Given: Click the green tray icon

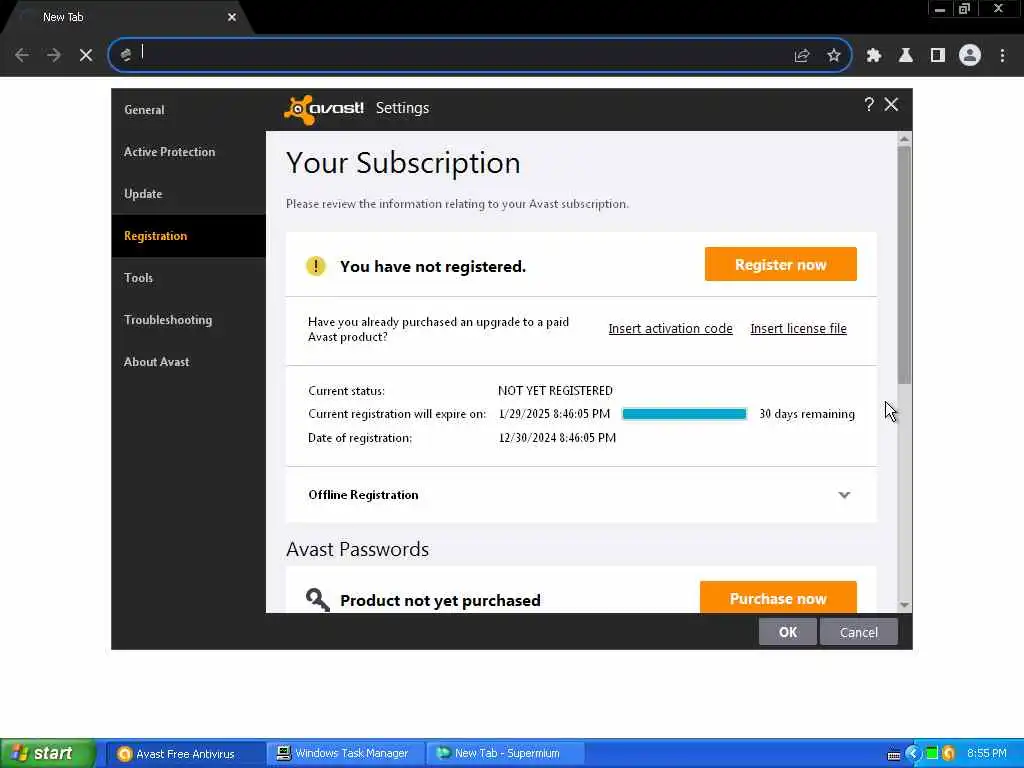Looking at the screenshot, I should 932,754.
